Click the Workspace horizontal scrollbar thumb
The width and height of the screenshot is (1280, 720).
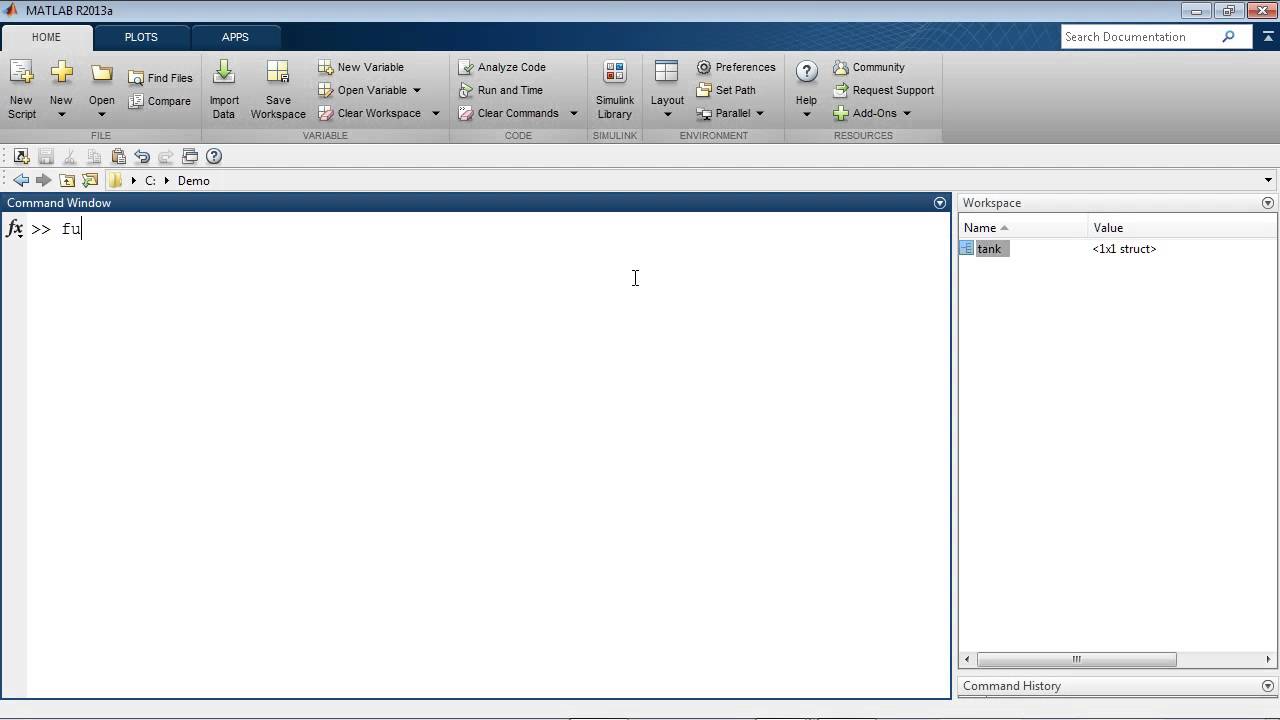pos(1076,659)
